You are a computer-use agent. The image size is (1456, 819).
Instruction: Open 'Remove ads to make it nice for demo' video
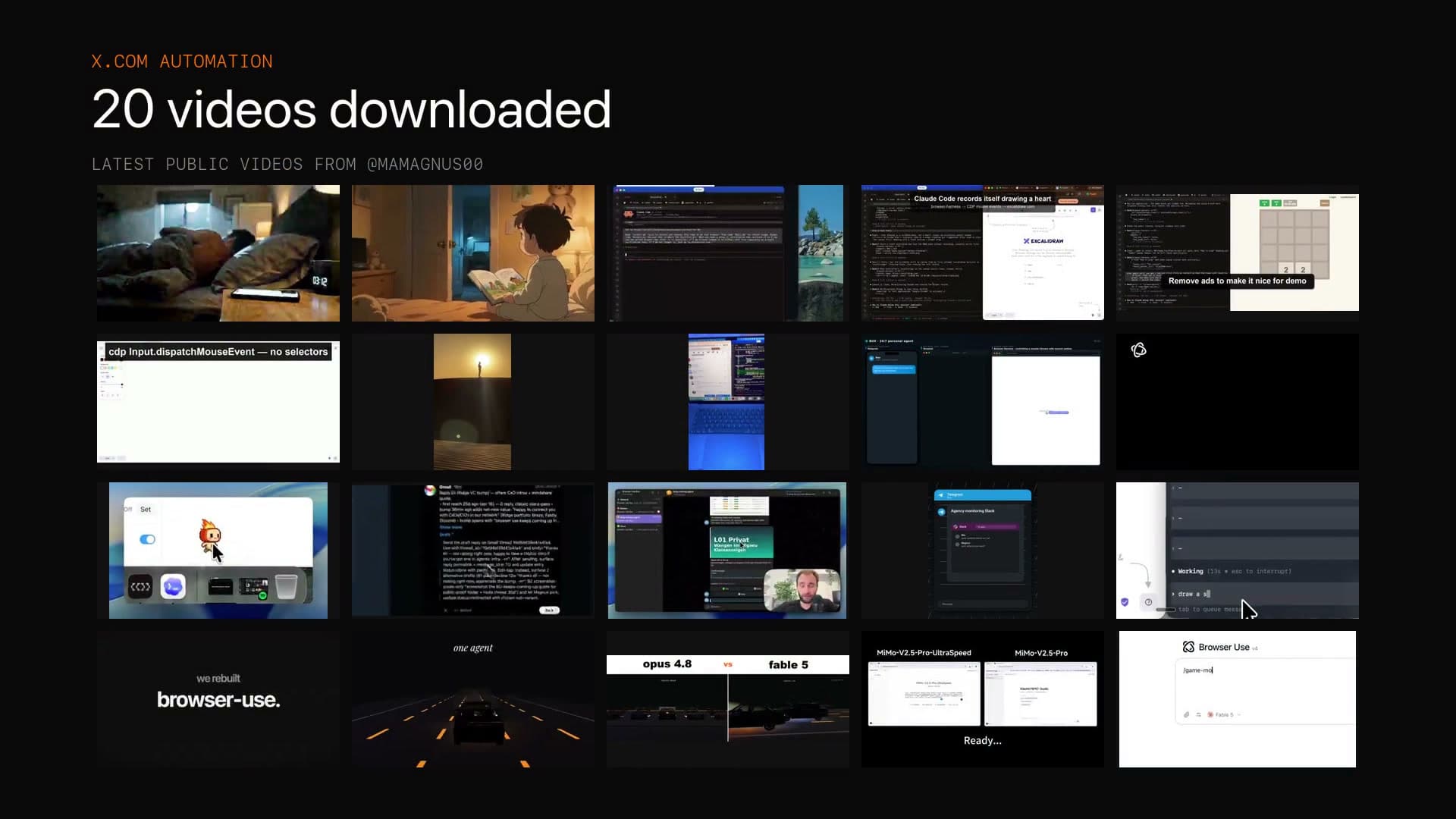(1238, 253)
